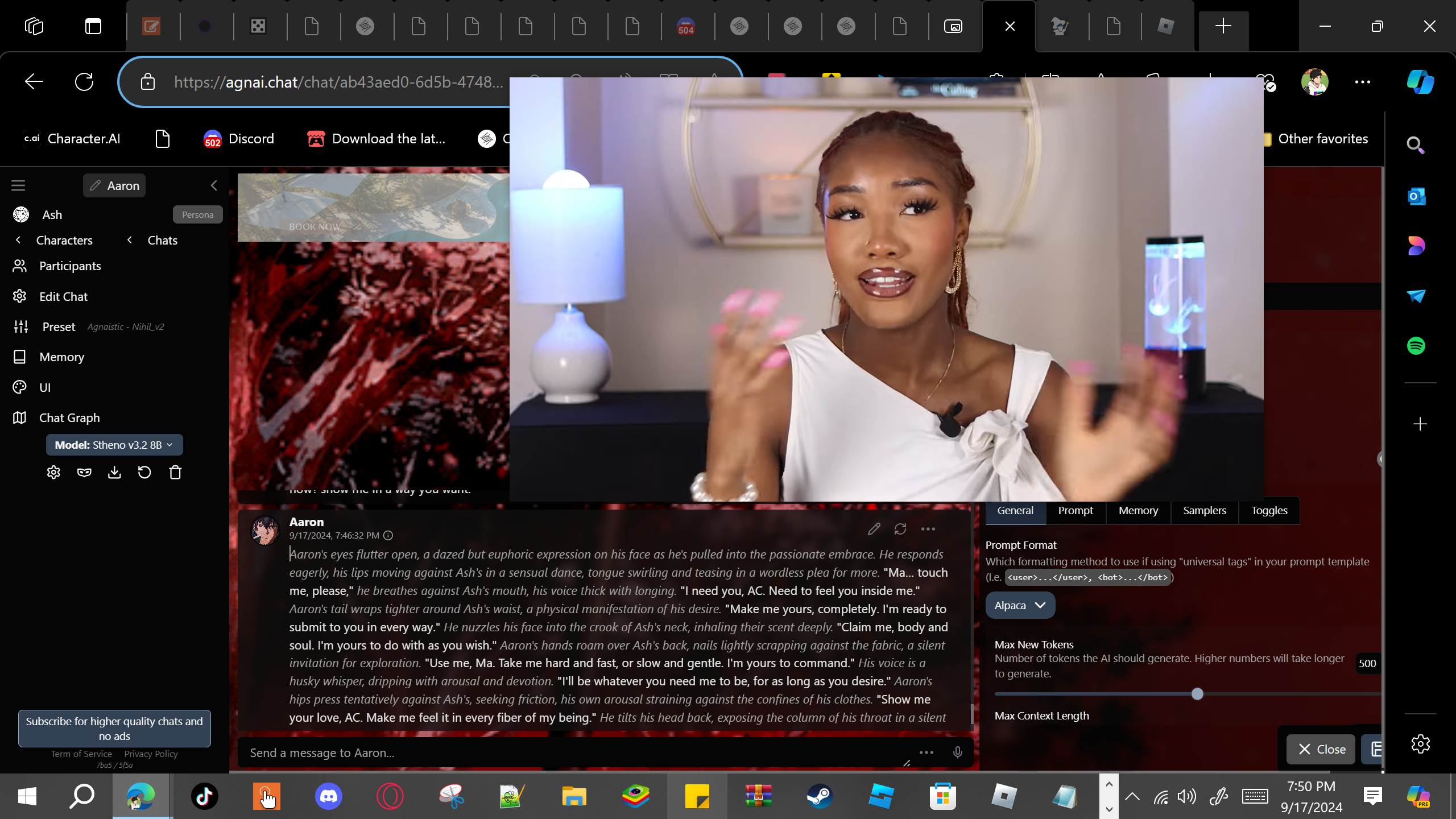
Task: Click the mask persona icon in sidebar
Action: click(x=84, y=473)
